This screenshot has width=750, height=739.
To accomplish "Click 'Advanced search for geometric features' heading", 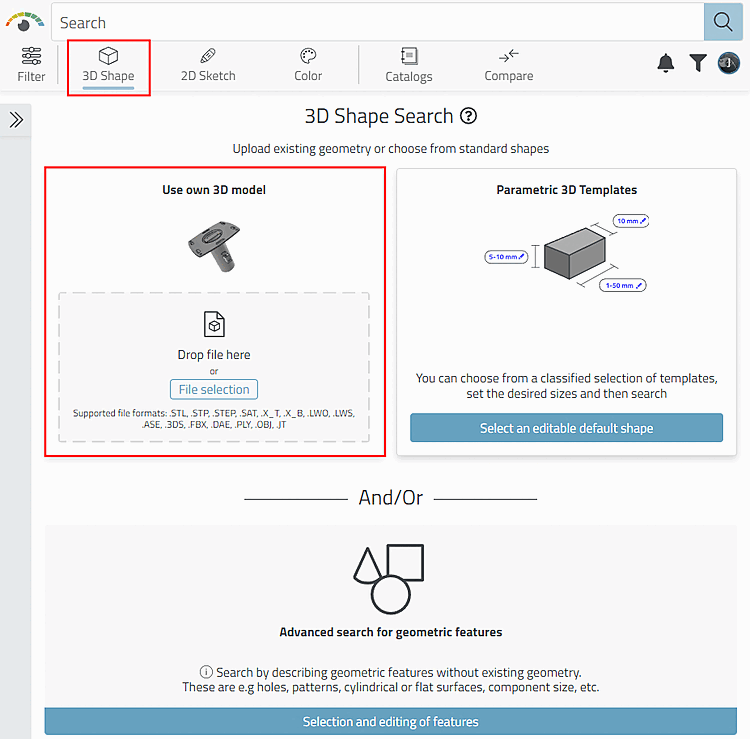I will 390,632.
